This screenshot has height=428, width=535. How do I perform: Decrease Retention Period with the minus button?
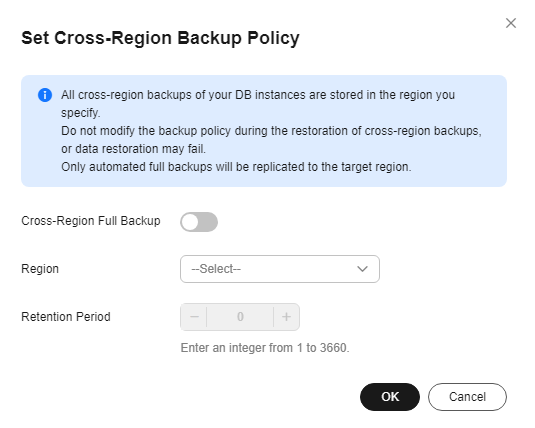click(x=194, y=317)
